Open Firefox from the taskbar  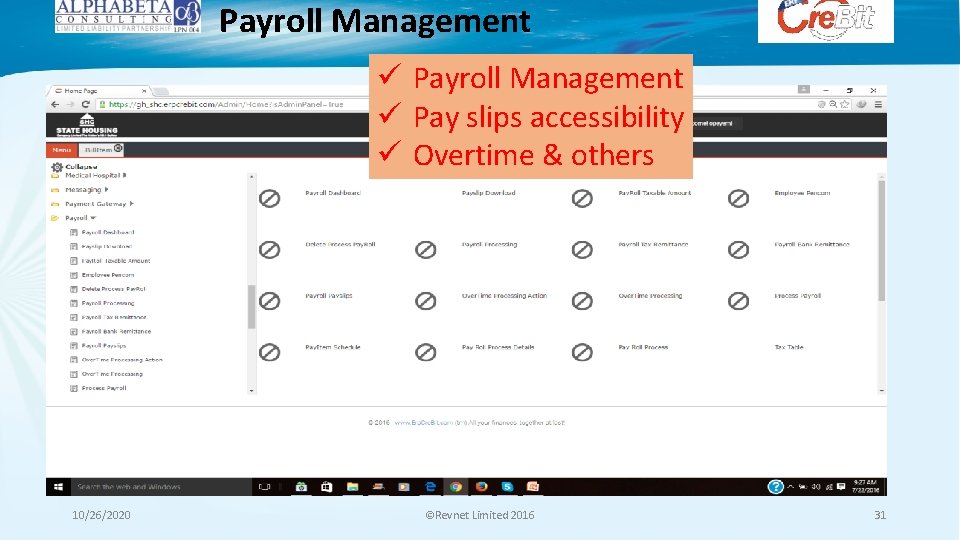(x=482, y=487)
